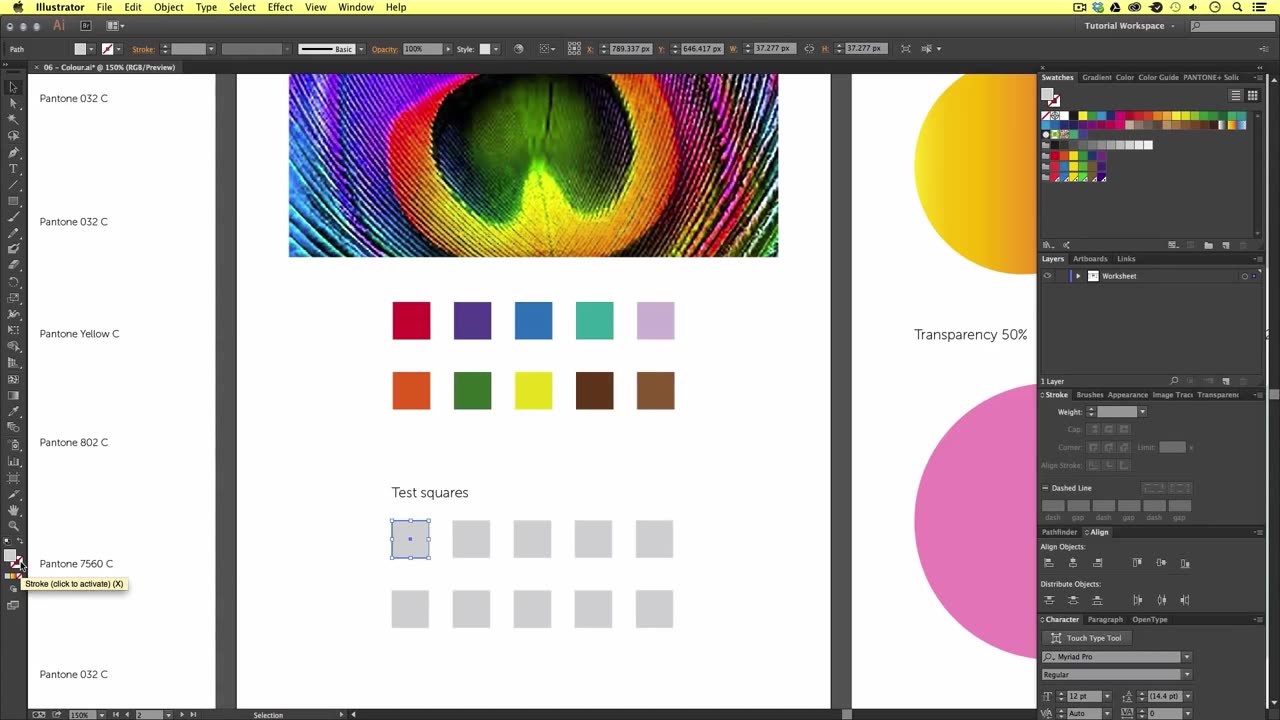Switch to Color Guide tab
The width and height of the screenshot is (1280, 720).
(1158, 77)
